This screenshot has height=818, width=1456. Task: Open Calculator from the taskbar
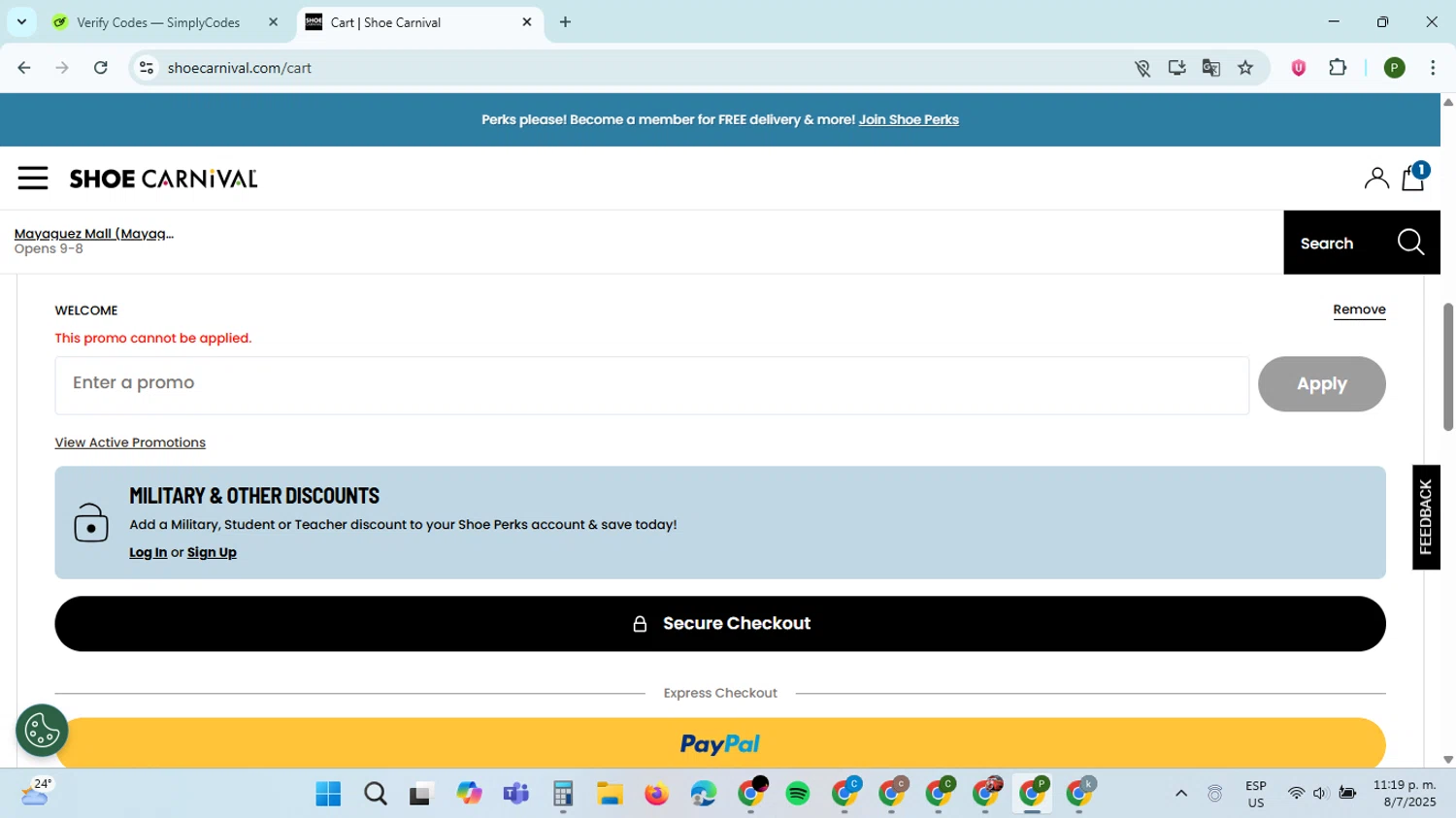coord(563,794)
